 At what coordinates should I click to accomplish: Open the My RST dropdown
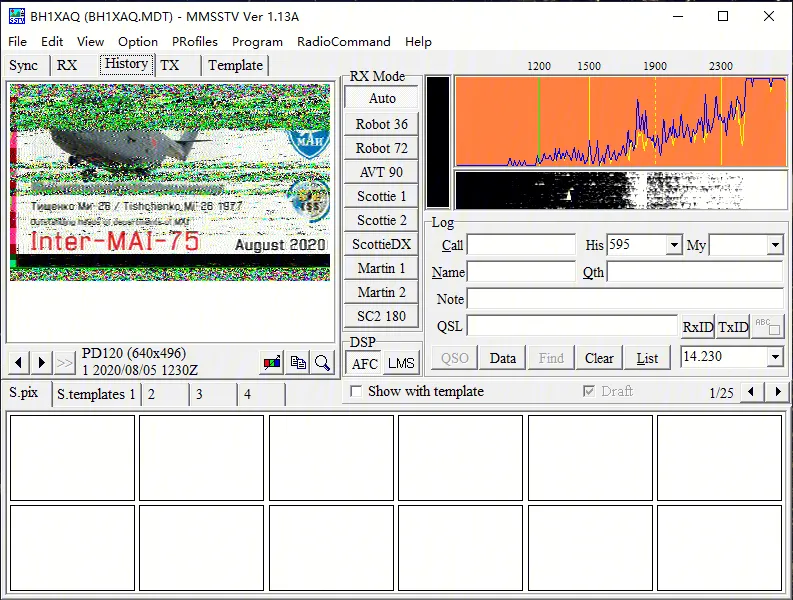[x=775, y=245]
